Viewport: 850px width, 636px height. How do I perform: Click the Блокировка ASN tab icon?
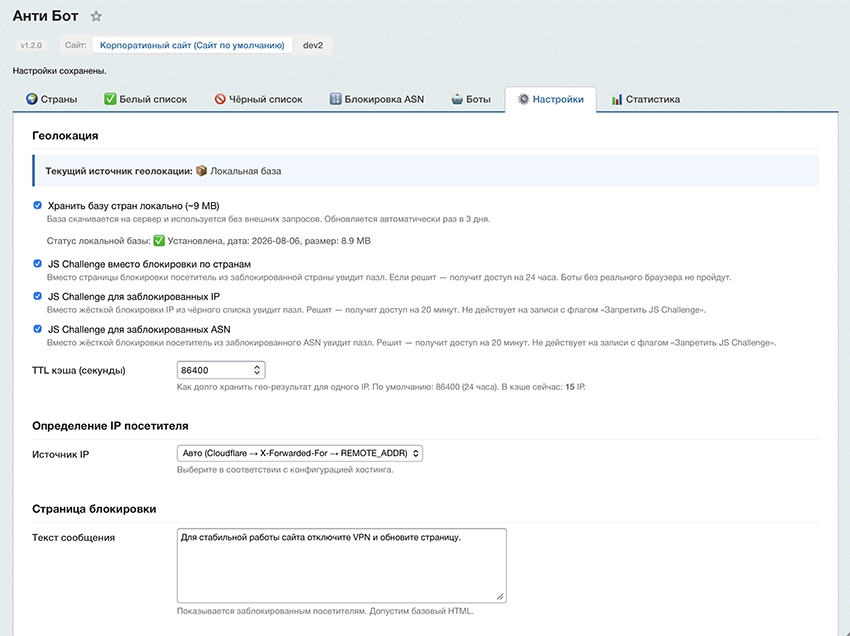coord(336,99)
